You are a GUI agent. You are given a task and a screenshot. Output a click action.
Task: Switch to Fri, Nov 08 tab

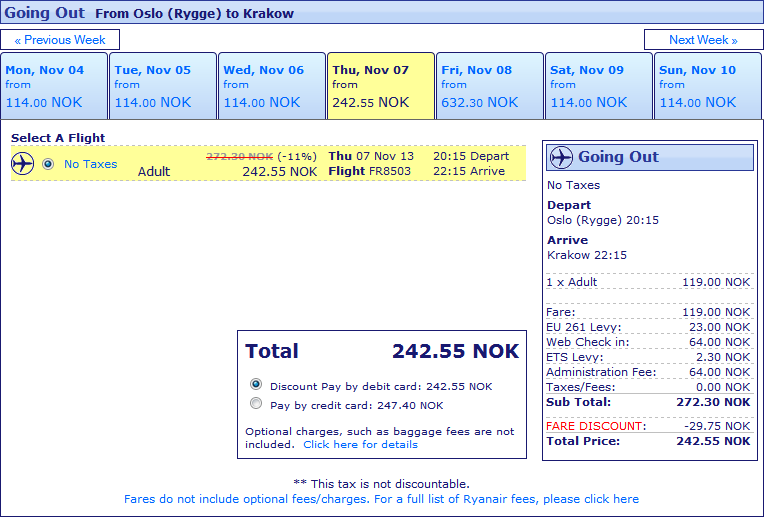point(490,86)
